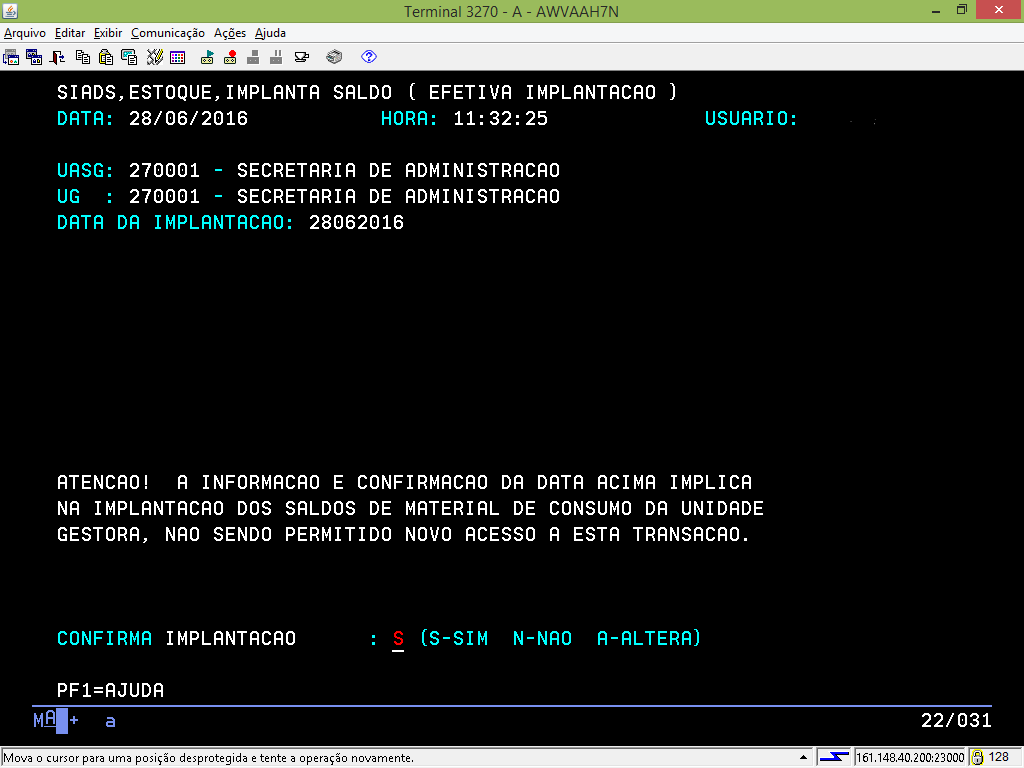Restore down the Terminal 3270 window
This screenshot has height=768, width=1024.
click(961, 10)
